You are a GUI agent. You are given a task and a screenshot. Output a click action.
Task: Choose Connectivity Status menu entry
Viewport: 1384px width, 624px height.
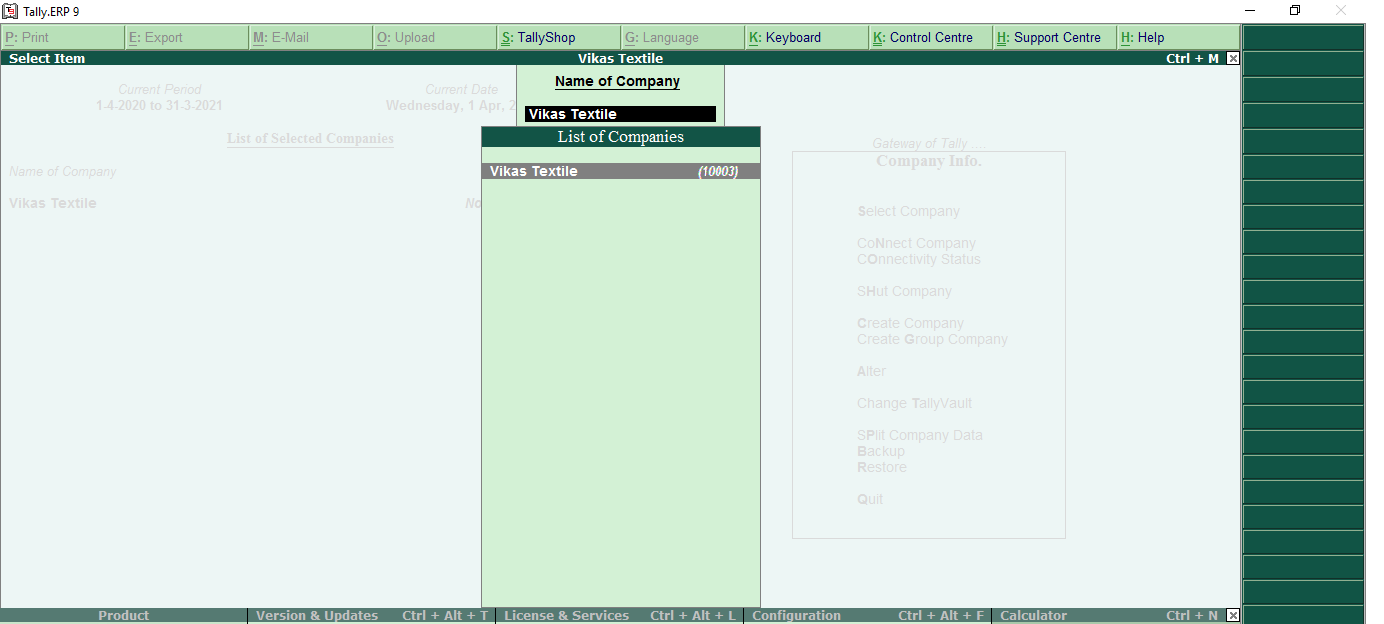919,259
